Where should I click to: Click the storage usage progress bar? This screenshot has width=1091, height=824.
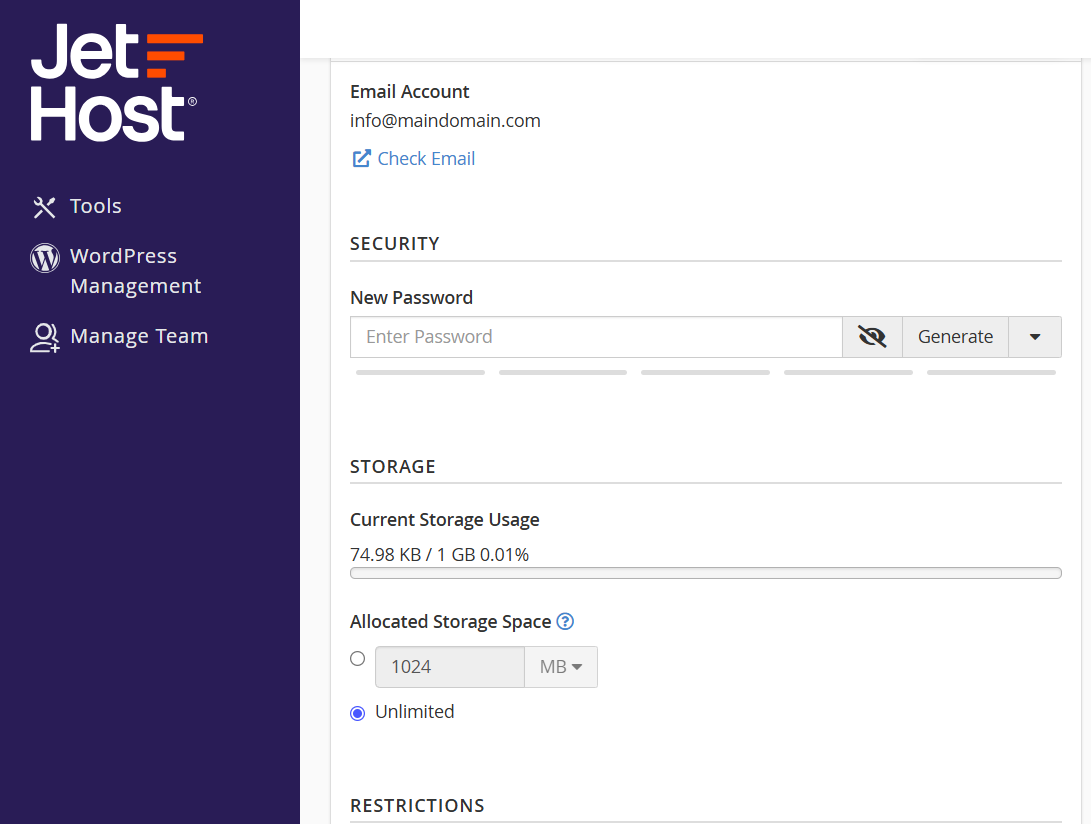click(x=706, y=573)
